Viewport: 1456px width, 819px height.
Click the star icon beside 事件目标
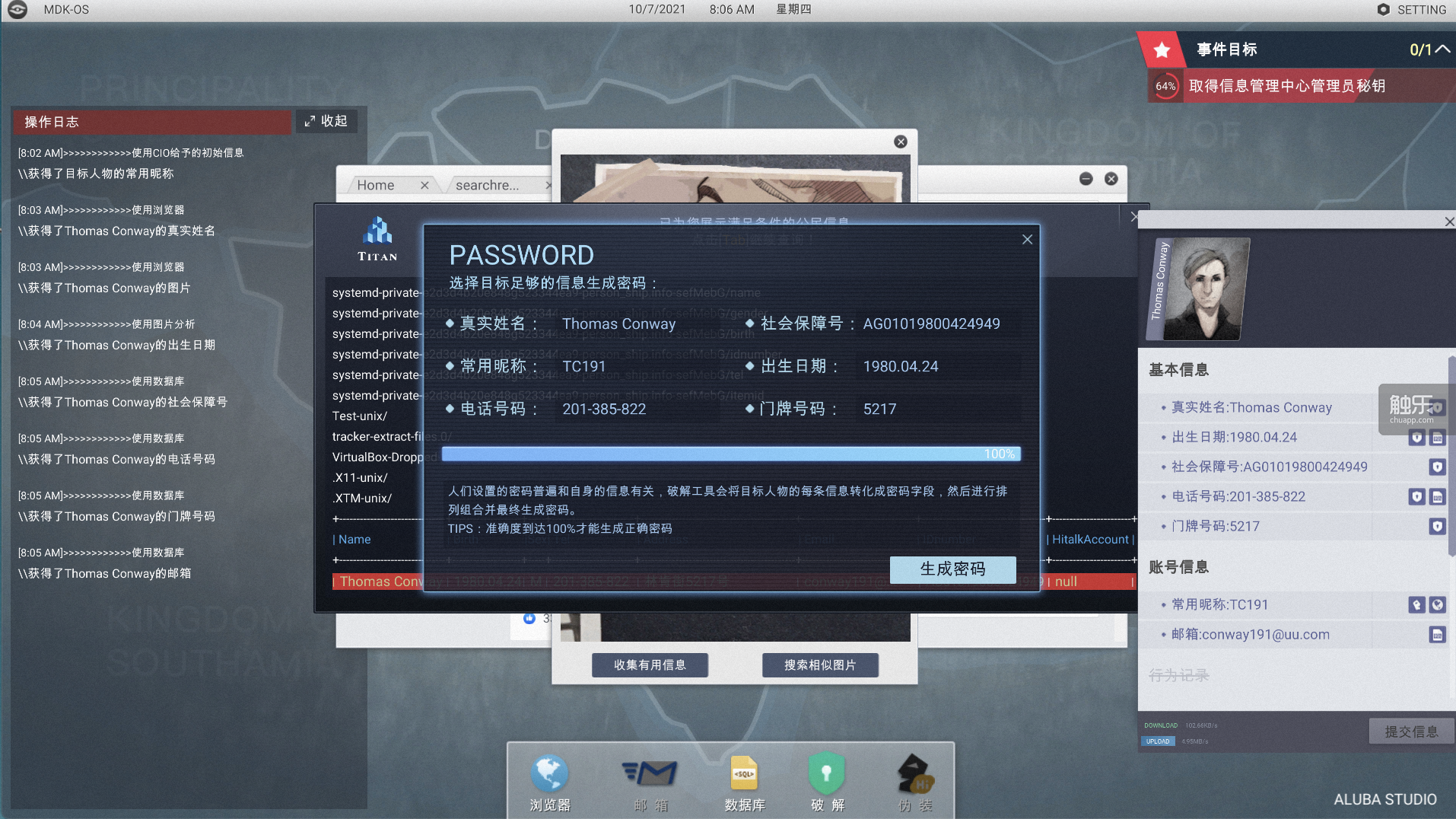[x=1161, y=50]
